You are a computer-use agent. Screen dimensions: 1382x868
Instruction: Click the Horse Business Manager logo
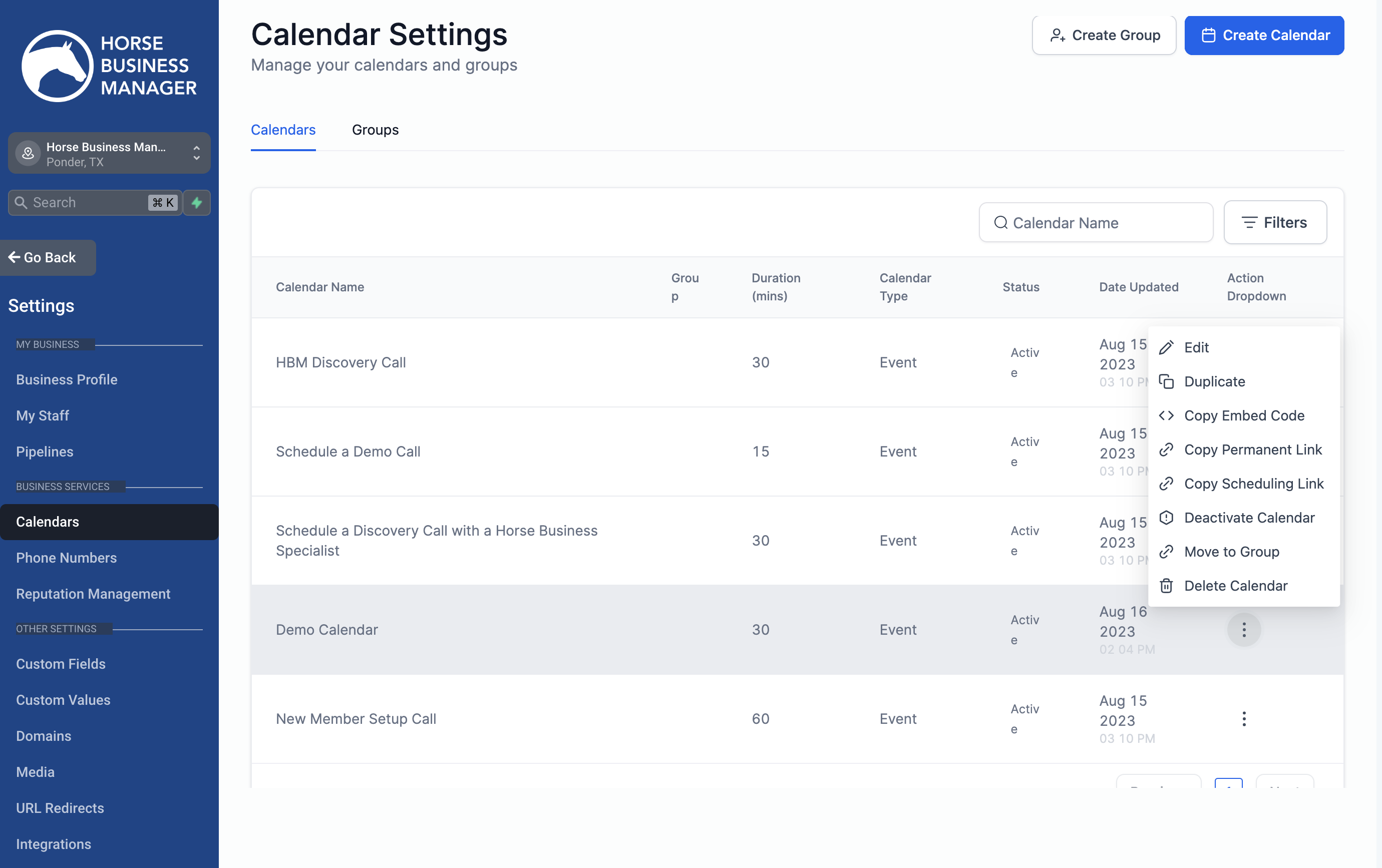(109, 66)
